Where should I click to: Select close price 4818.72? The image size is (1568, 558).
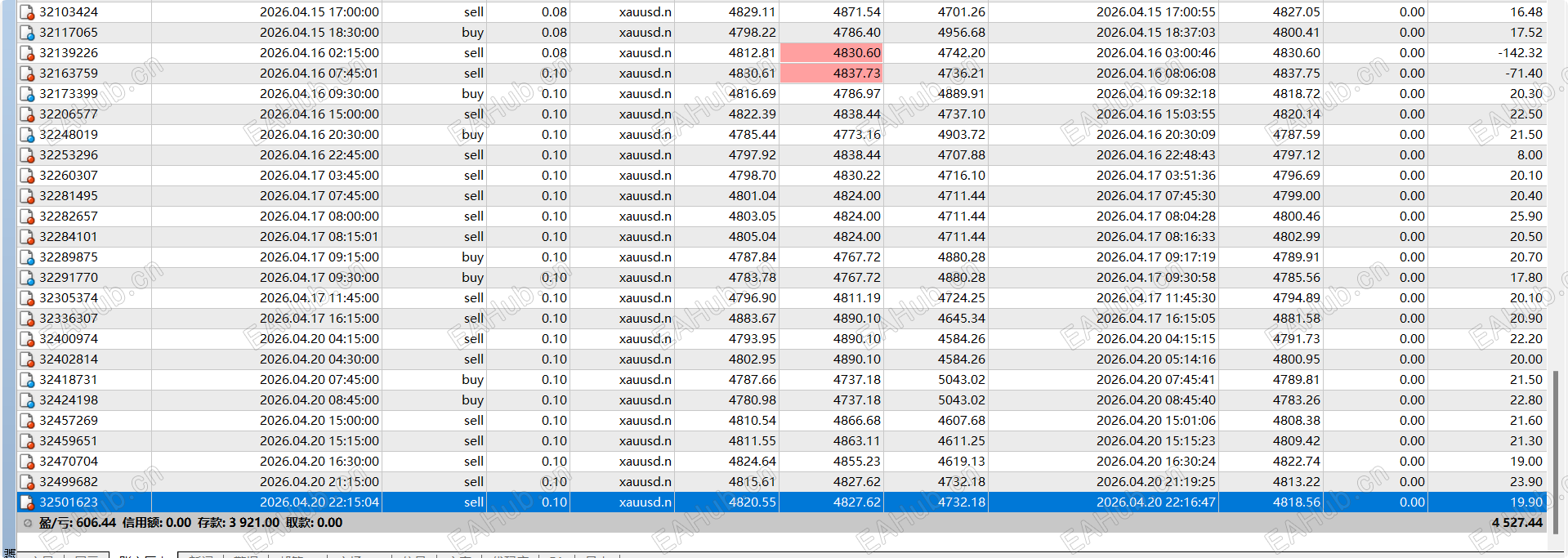click(1297, 94)
